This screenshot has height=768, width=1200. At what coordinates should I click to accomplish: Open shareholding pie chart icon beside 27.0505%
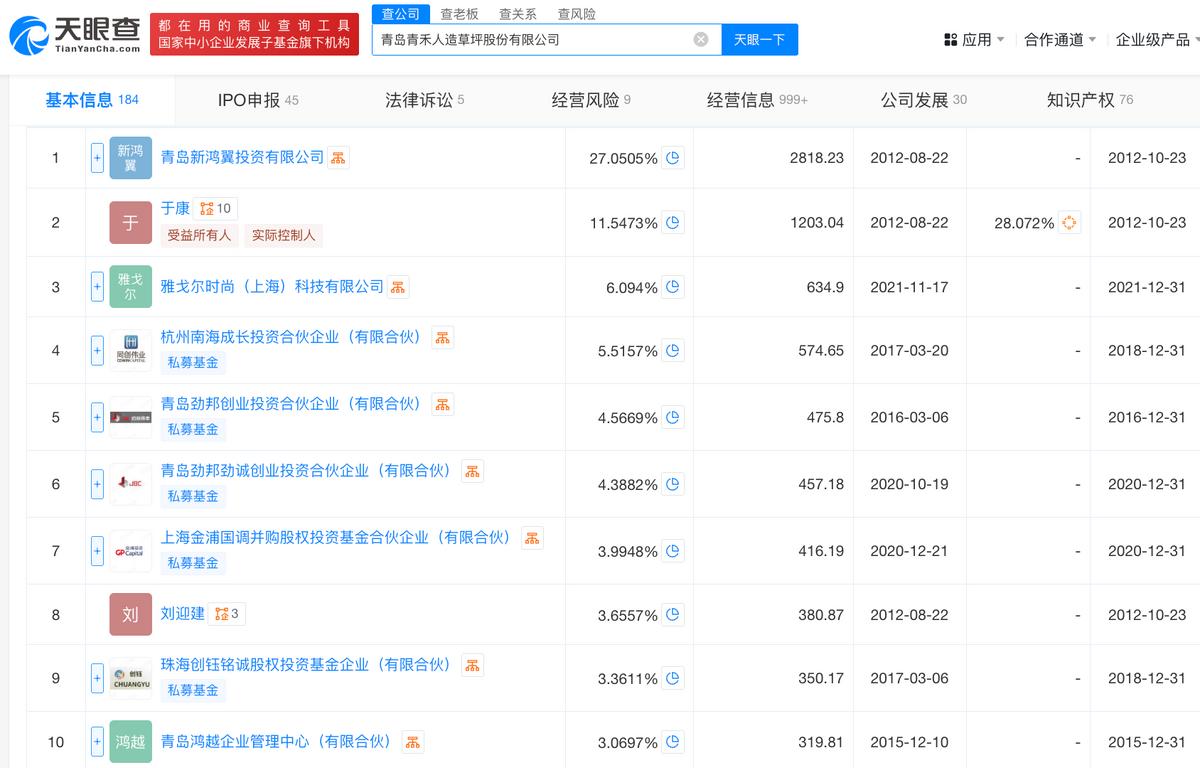(x=673, y=158)
